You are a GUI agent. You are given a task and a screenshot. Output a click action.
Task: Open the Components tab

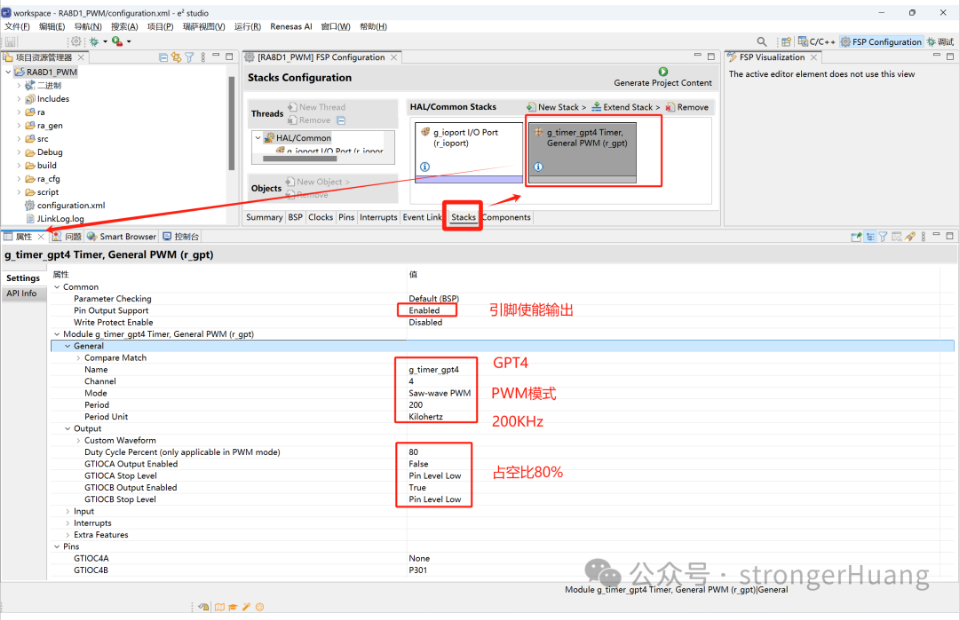tap(506, 217)
